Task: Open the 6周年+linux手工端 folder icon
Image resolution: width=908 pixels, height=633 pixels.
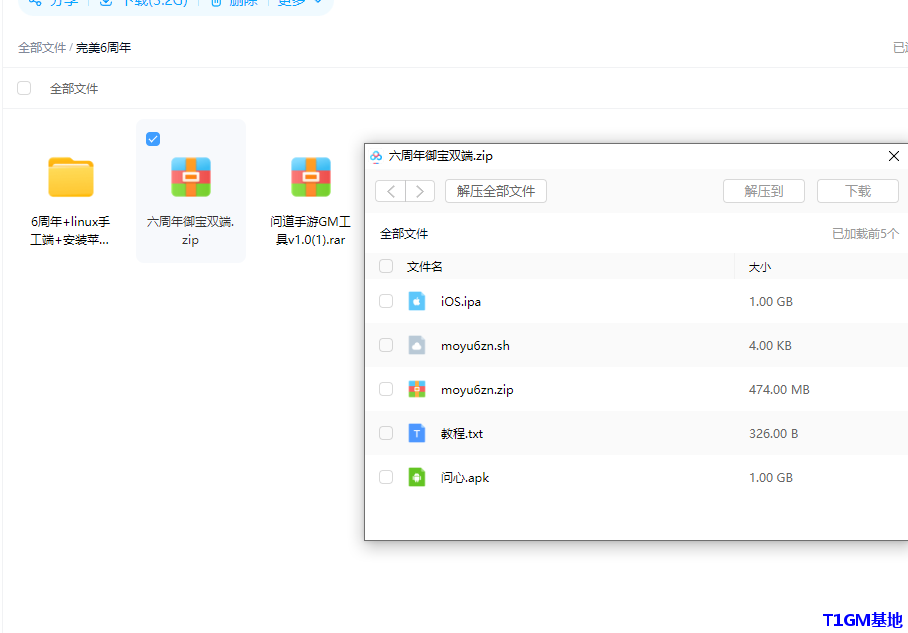Action: pyautogui.click(x=71, y=177)
